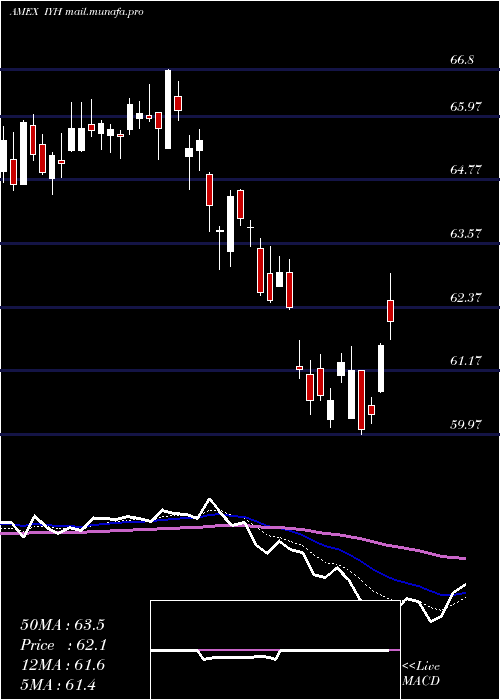Click the AMEX IYH mail.munafa.pro title text
This screenshot has width=500, height=700.
(76, 12)
